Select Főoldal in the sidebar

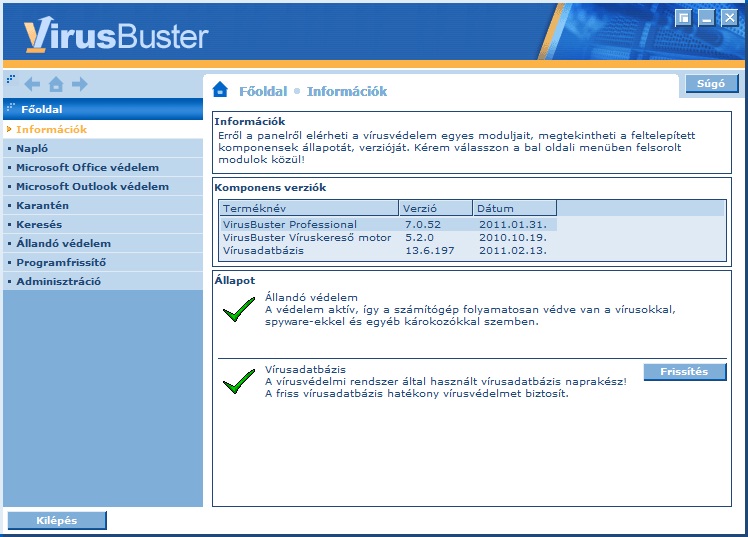point(103,109)
